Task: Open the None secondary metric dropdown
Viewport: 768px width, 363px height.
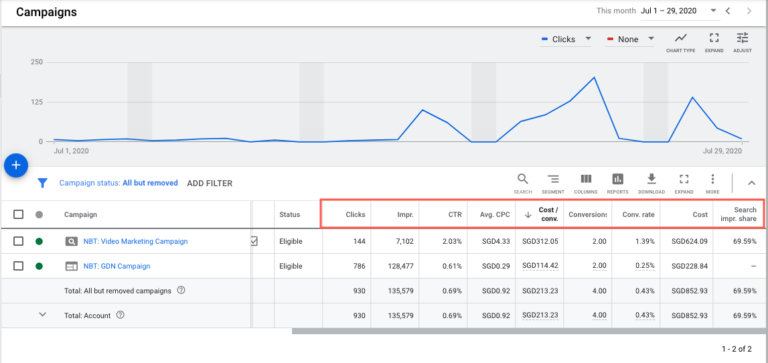Action: pyautogui.click(x=630, y=39)
